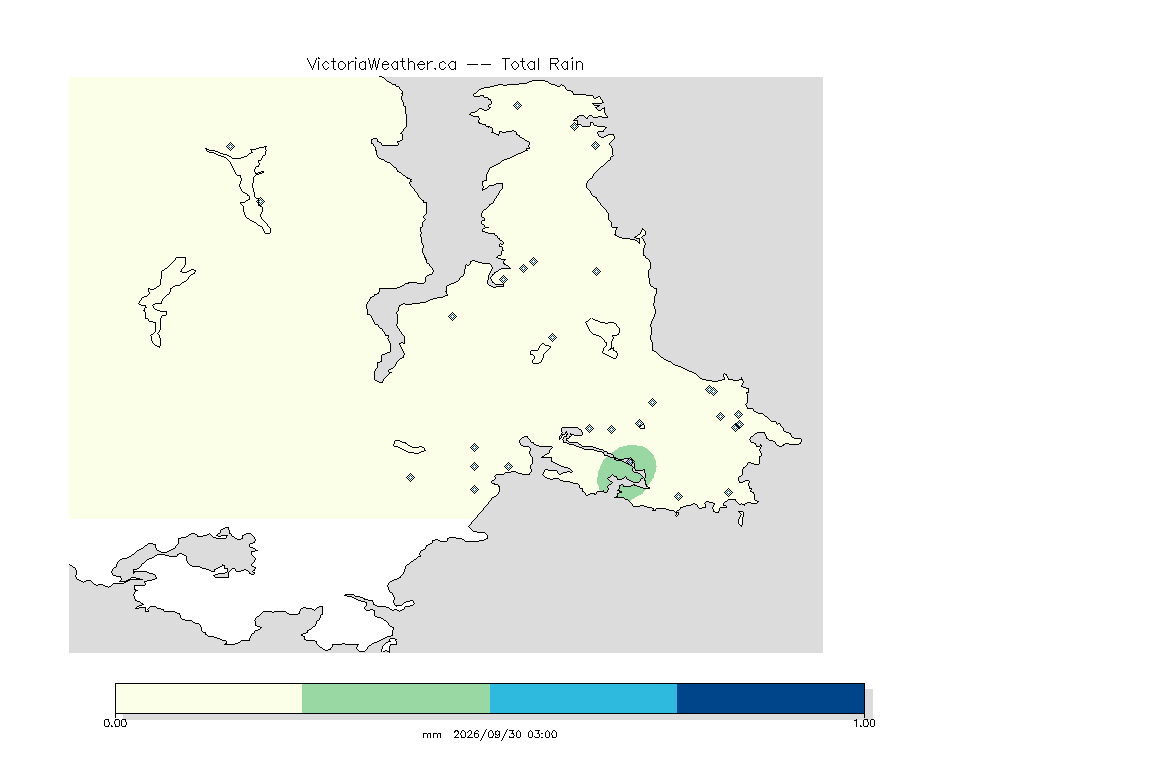
Task: Click the 1.00 legend maximum label
Action: pyautogui.click(x=864, y=723)
